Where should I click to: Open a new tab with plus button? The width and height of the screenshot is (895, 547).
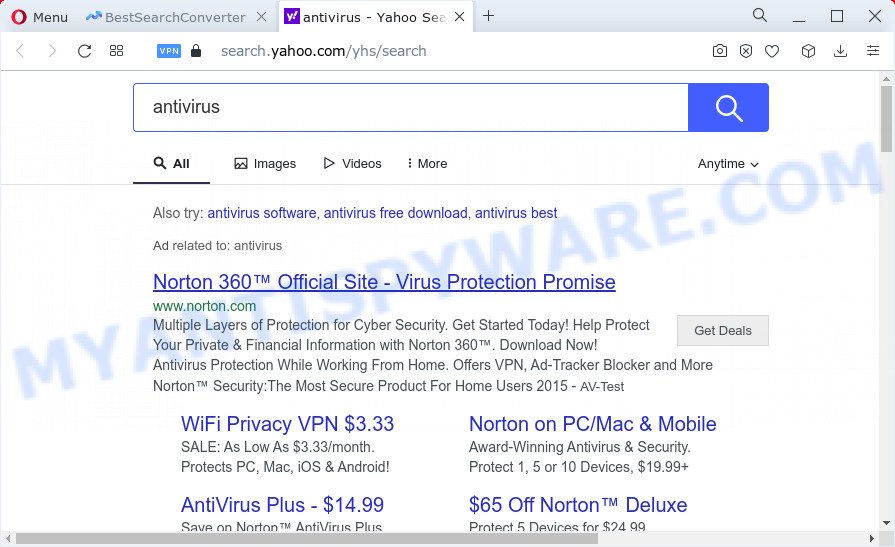[489, 16]
